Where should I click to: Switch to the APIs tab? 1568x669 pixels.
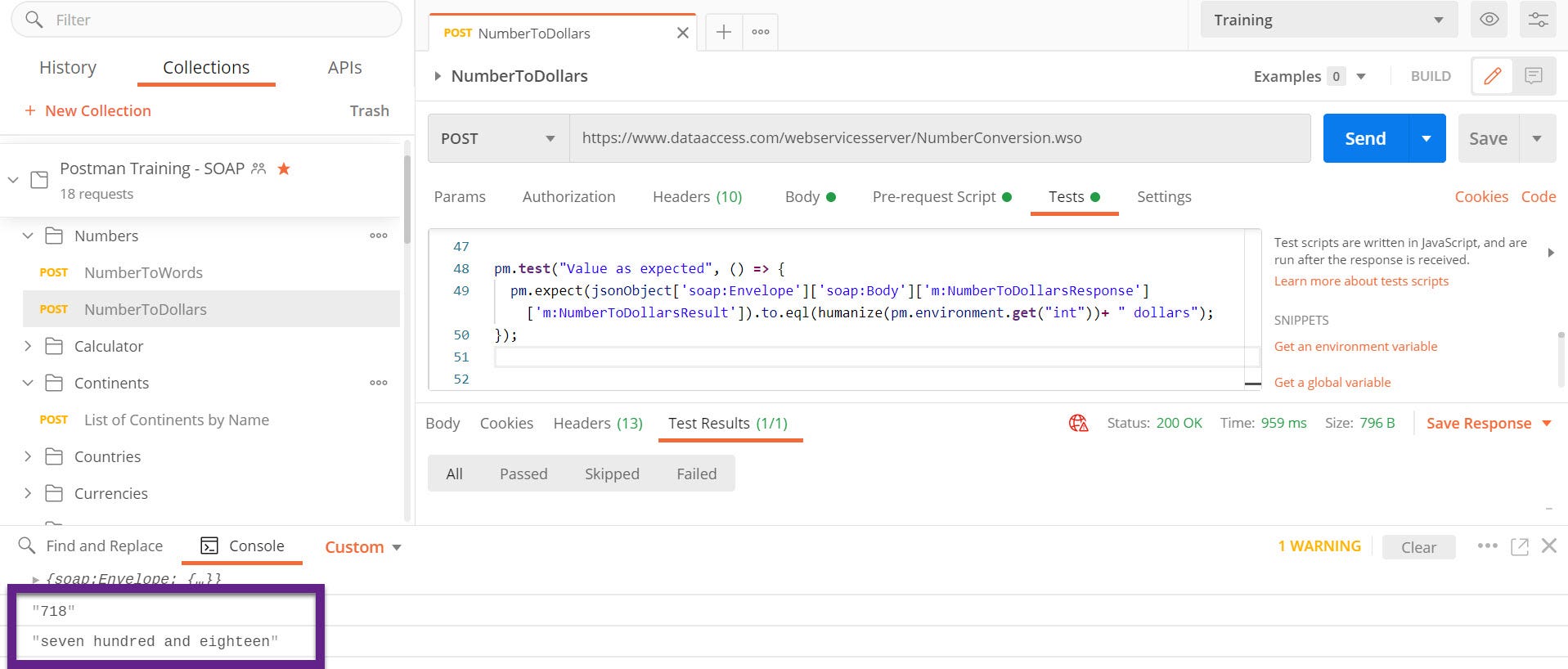344,67
